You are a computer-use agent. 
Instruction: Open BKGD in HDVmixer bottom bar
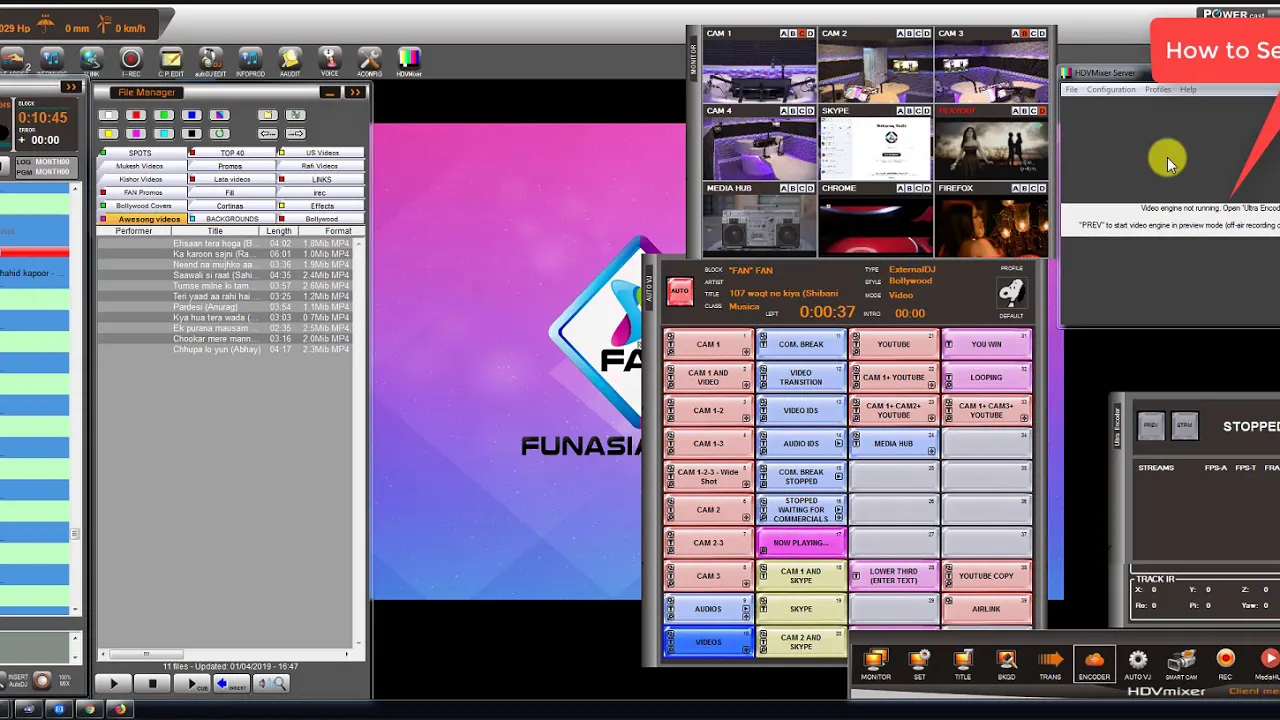[x=1006, y=664]
